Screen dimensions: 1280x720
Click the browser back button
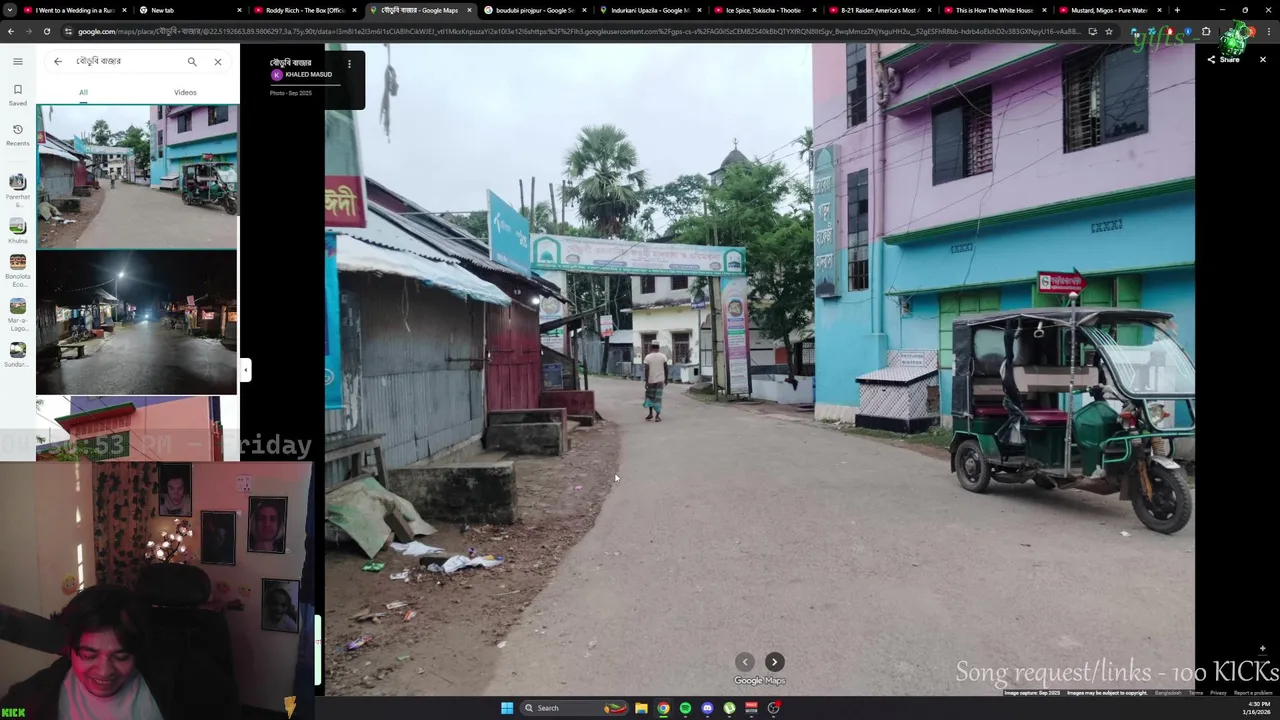[x=10, y=31]
